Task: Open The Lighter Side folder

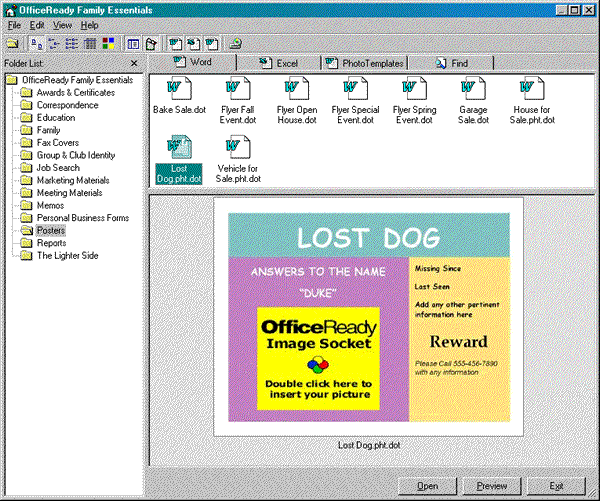Action: pyautogui.click(x=59, y=256)
